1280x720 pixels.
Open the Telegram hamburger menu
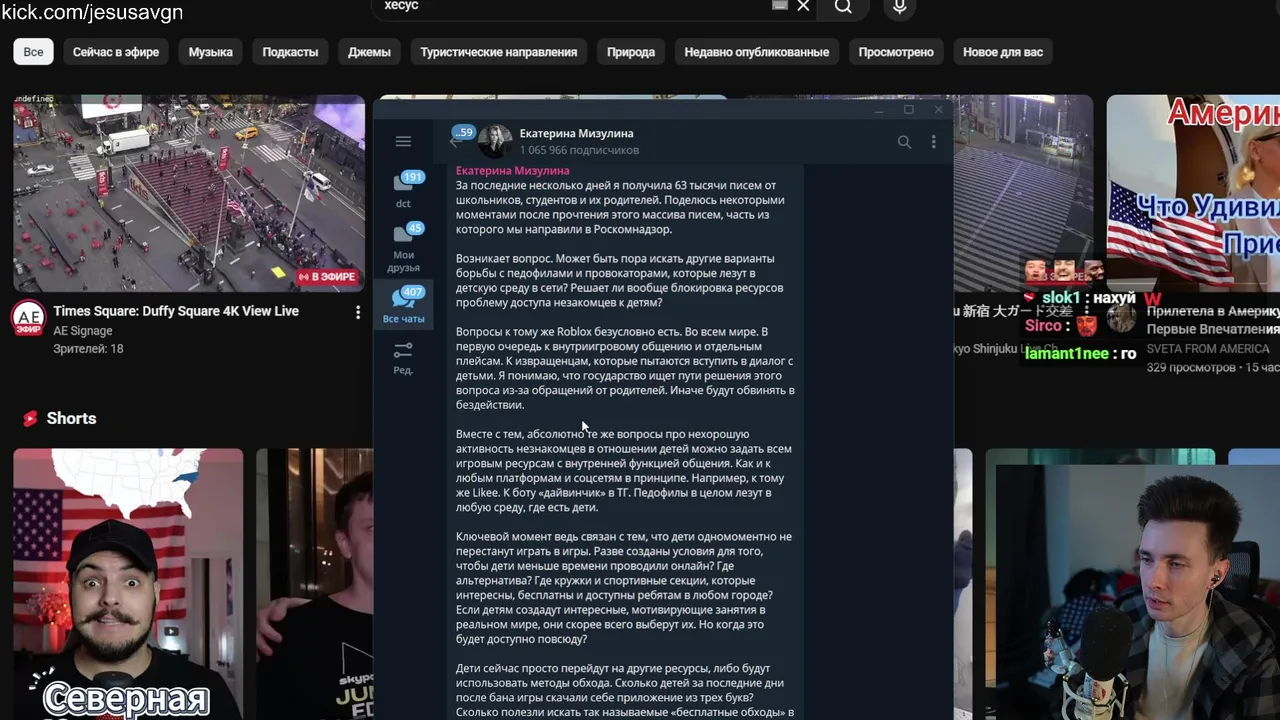(403, 142)
